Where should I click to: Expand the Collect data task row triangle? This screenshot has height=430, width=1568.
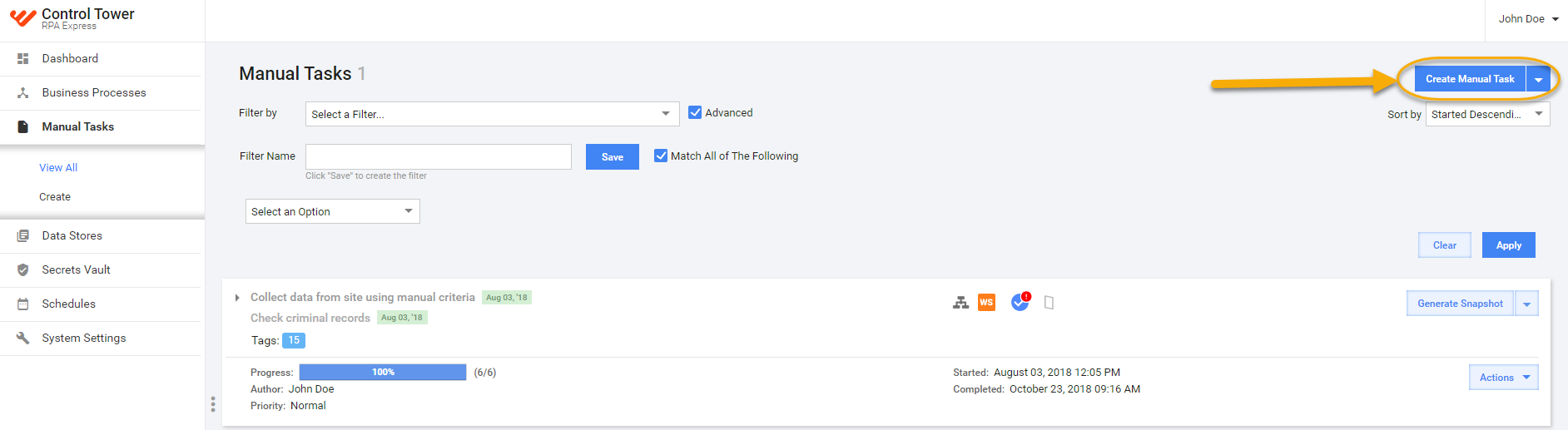pyautogui.click(x=237, y=297)
